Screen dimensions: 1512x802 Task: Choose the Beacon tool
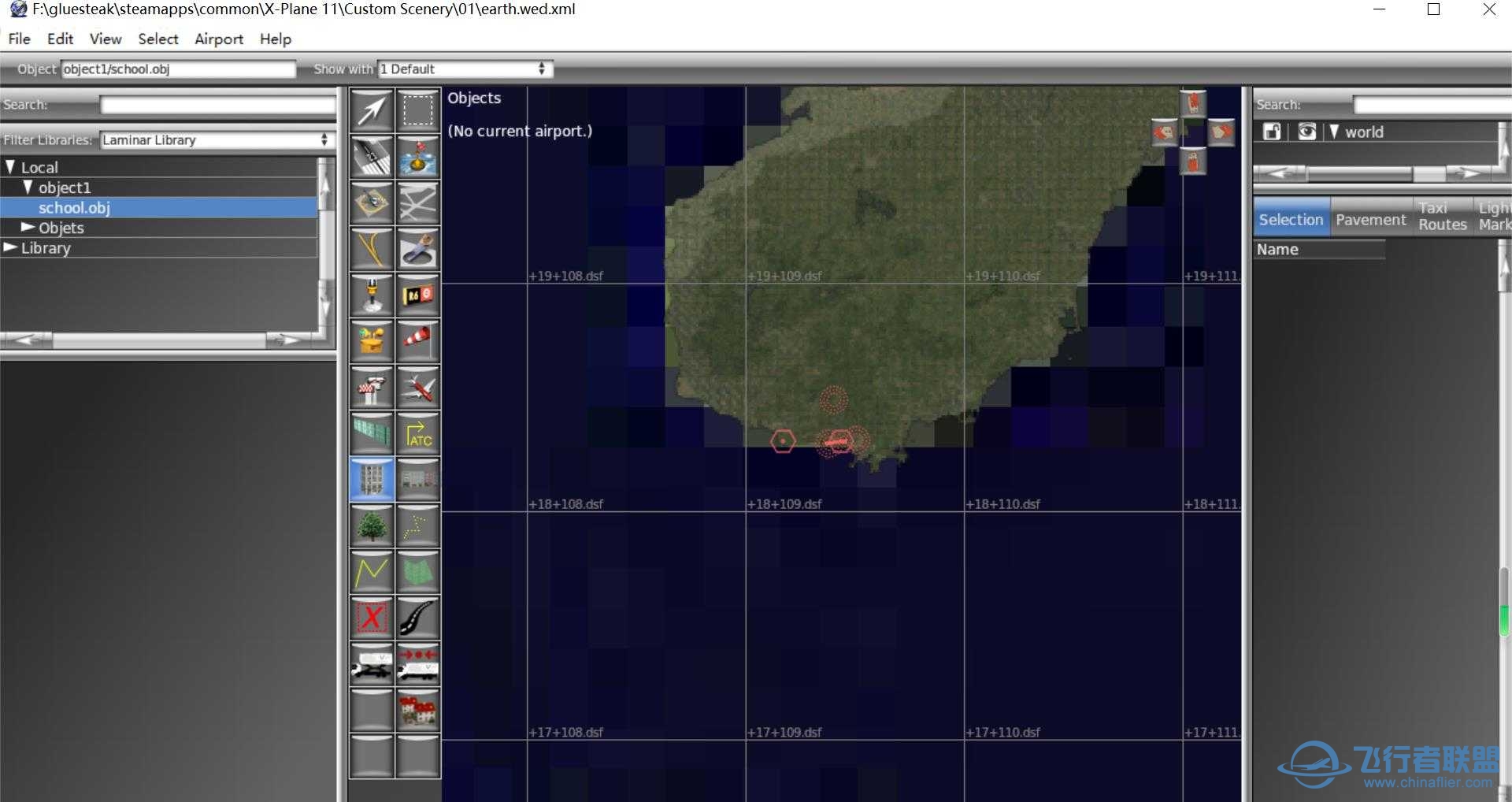pos(371,340)
